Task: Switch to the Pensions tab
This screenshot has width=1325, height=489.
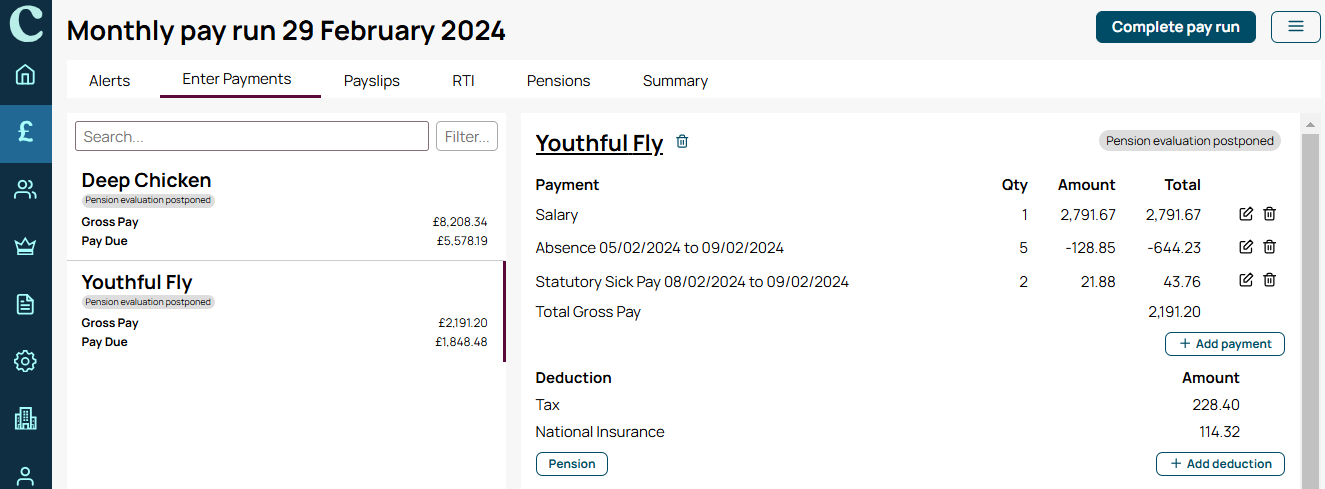Action: point(558,81)
